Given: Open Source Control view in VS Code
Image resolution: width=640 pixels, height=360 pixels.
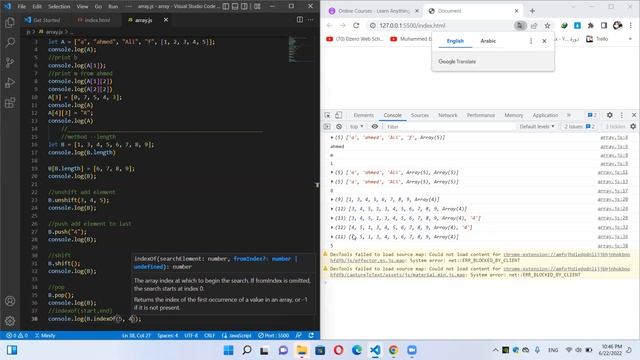Looking at the screenshot, I should (10, 62).
